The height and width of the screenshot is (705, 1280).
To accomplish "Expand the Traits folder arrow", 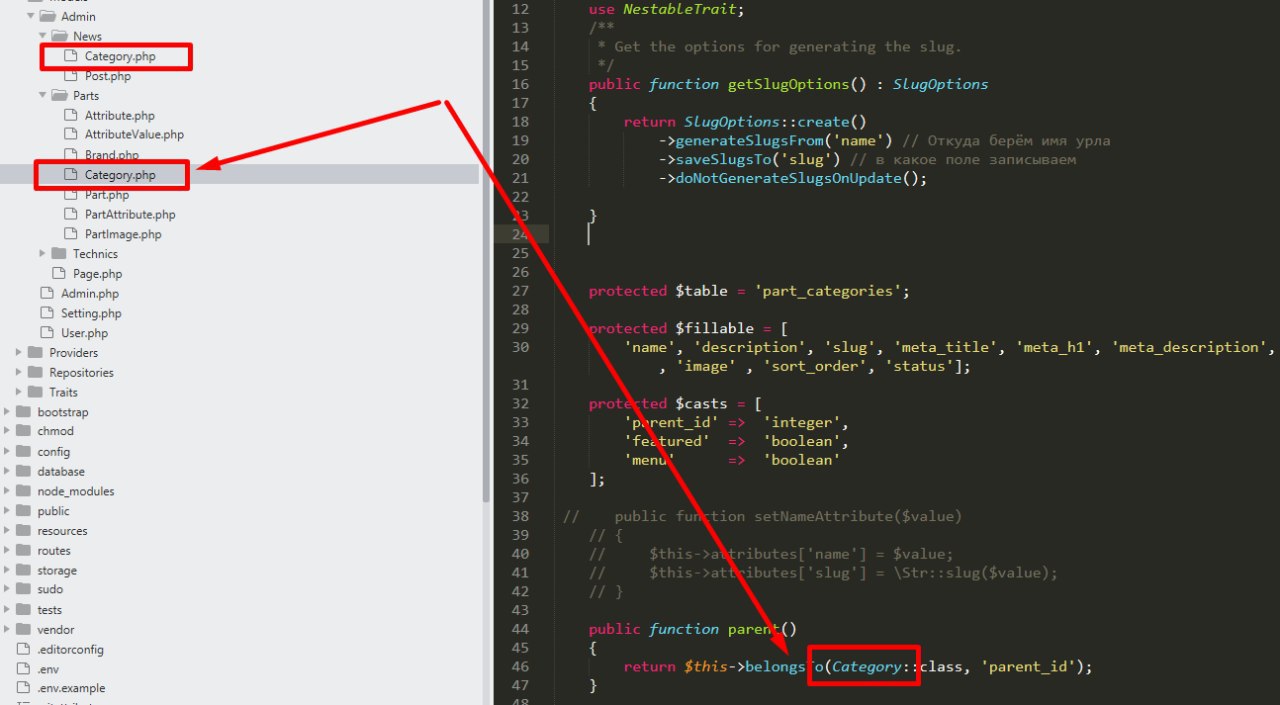I will click(19, 392).
